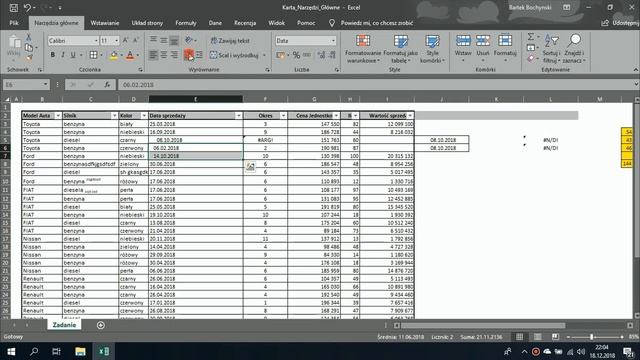Viewport: 640px width, 360px height.
Task: Toggle italic formatting
Action: (63, 55)
